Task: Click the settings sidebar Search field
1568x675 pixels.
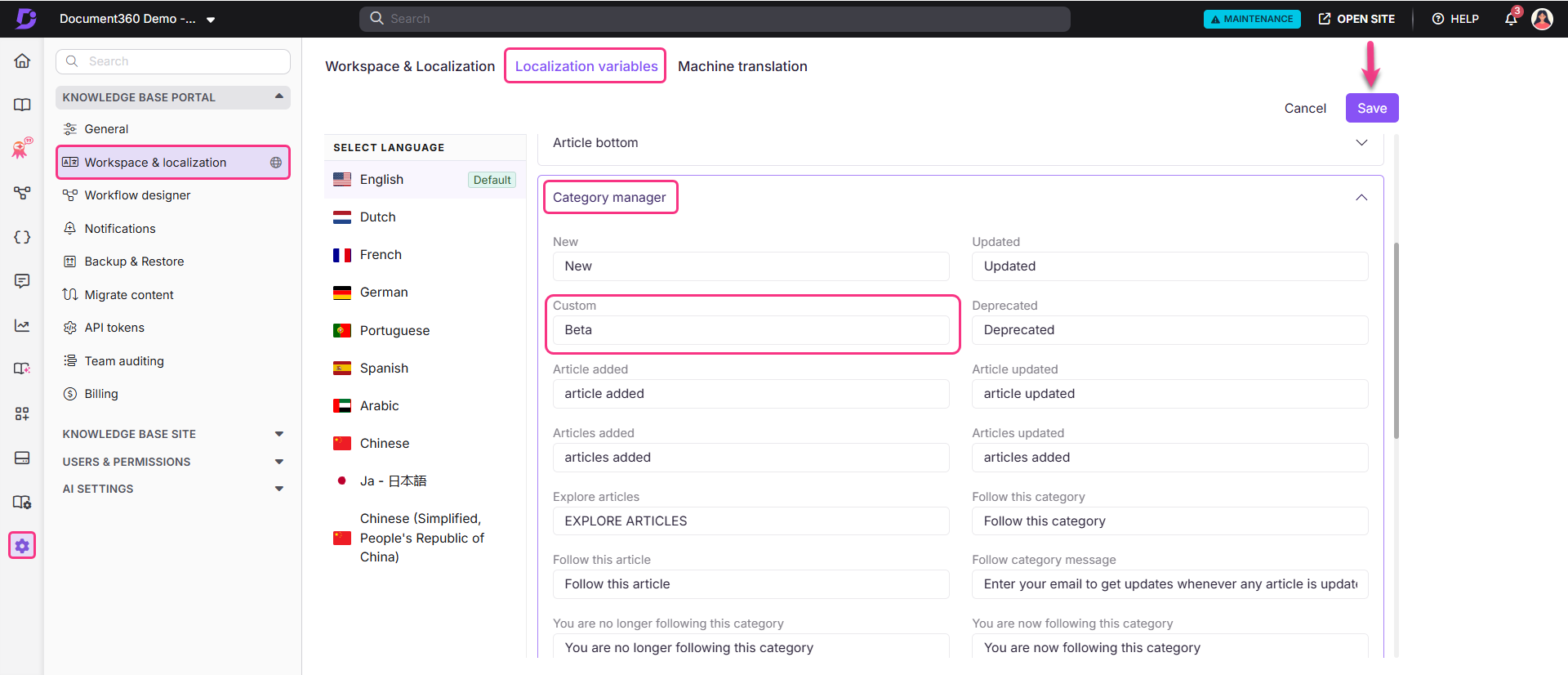Action: 173,61
